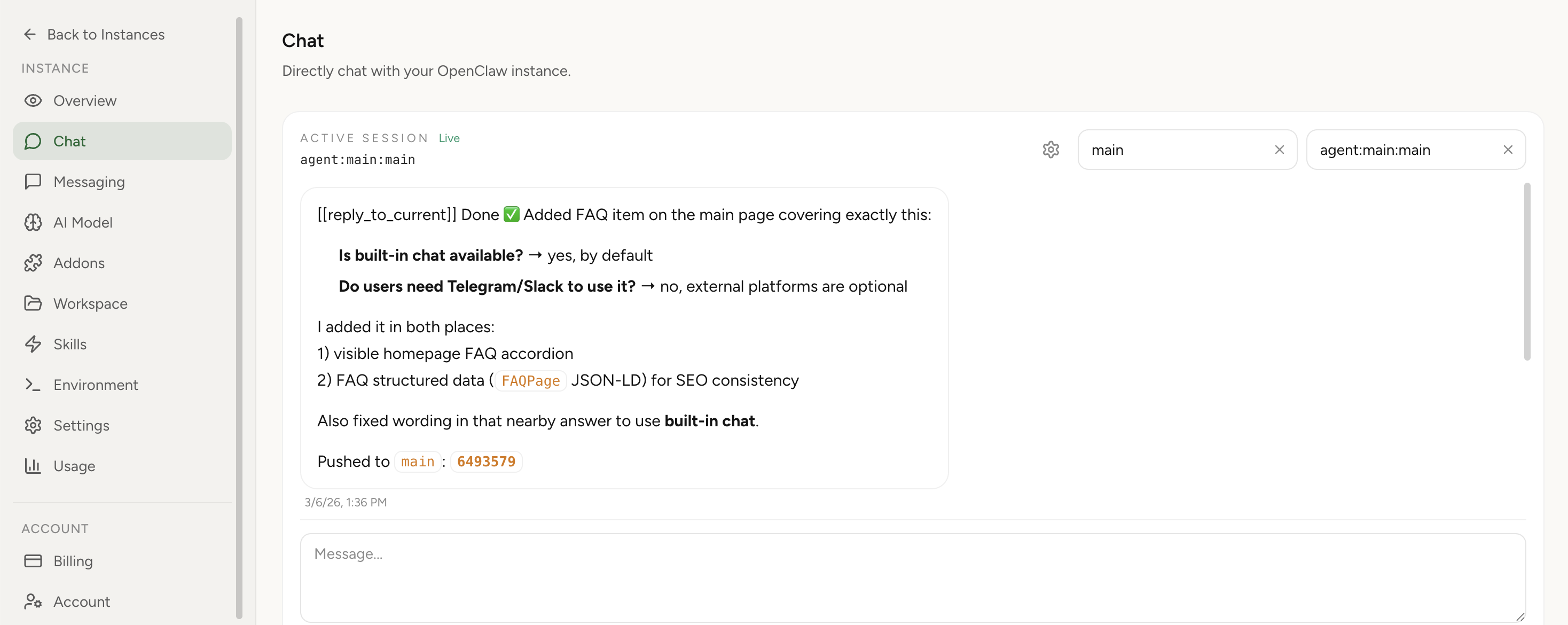Select the Skills lightning icon

(33, 344)
